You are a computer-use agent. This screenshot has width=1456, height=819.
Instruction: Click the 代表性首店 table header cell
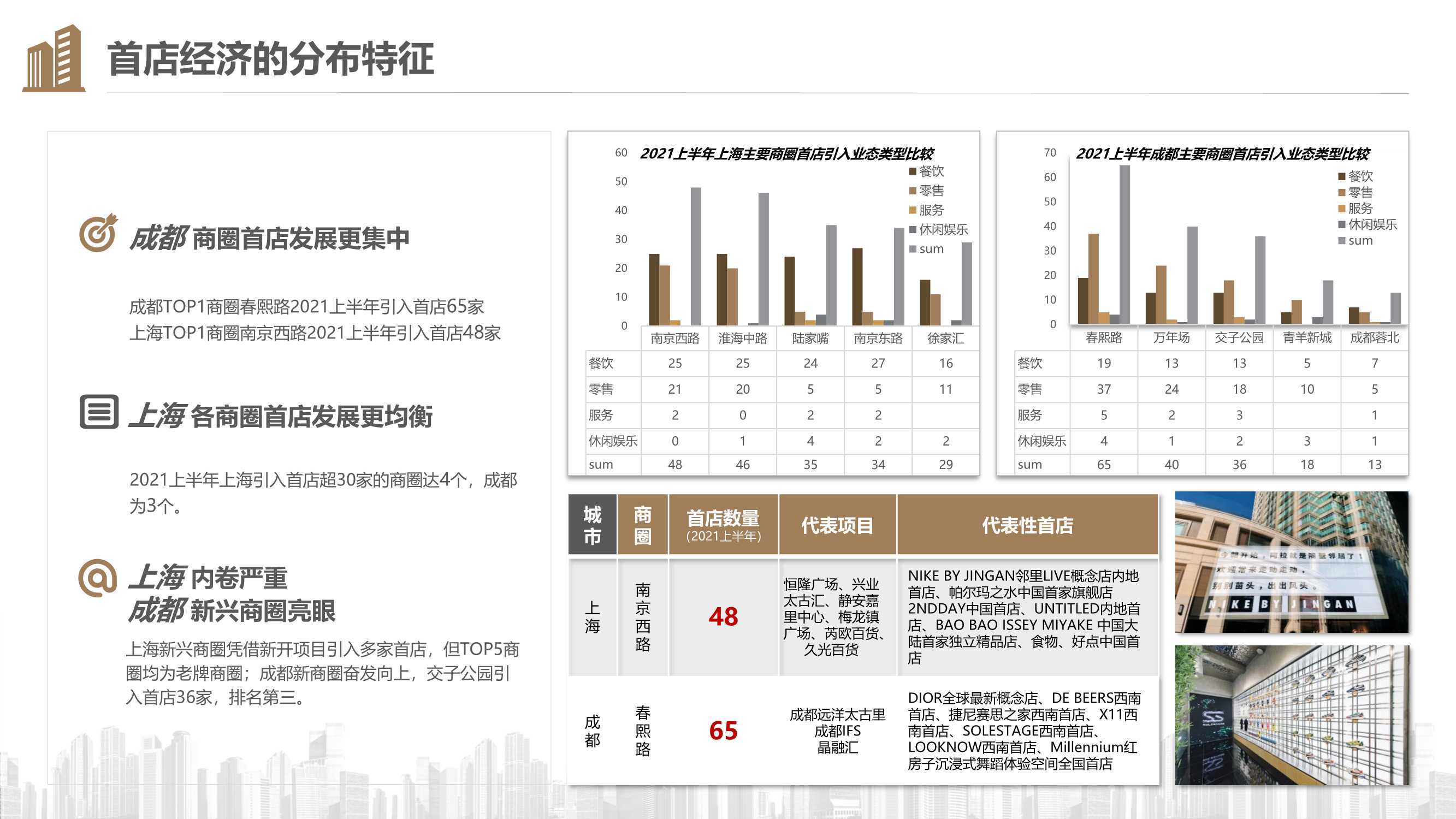point(1028,525)
